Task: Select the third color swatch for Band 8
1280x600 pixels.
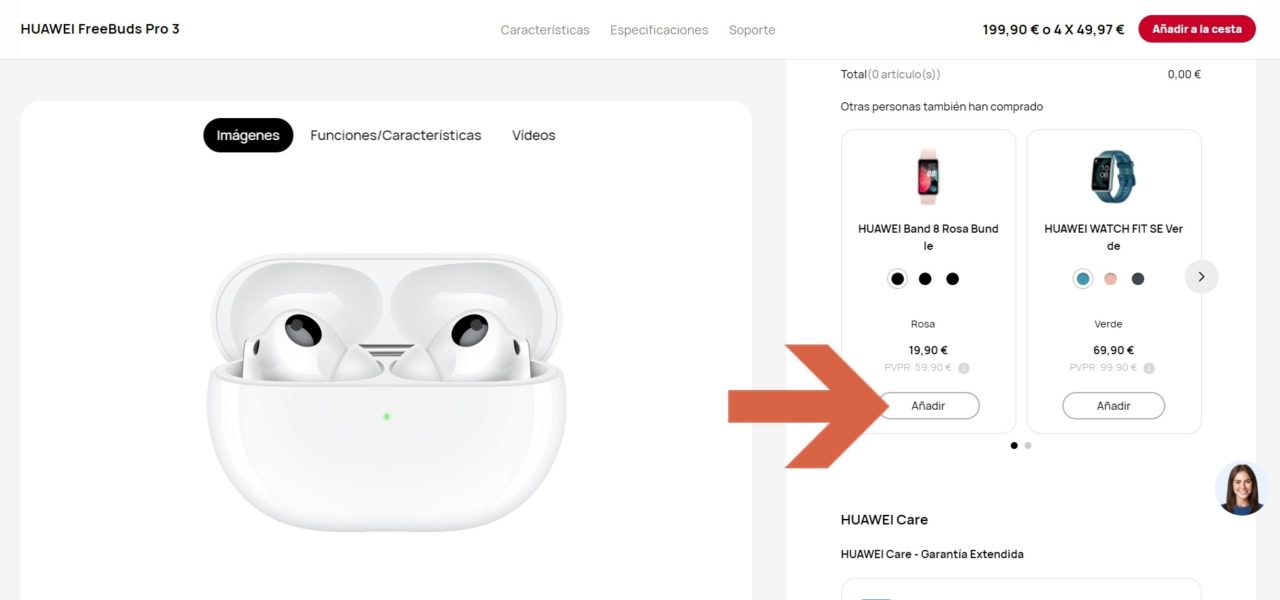Action: pos(952,279)
